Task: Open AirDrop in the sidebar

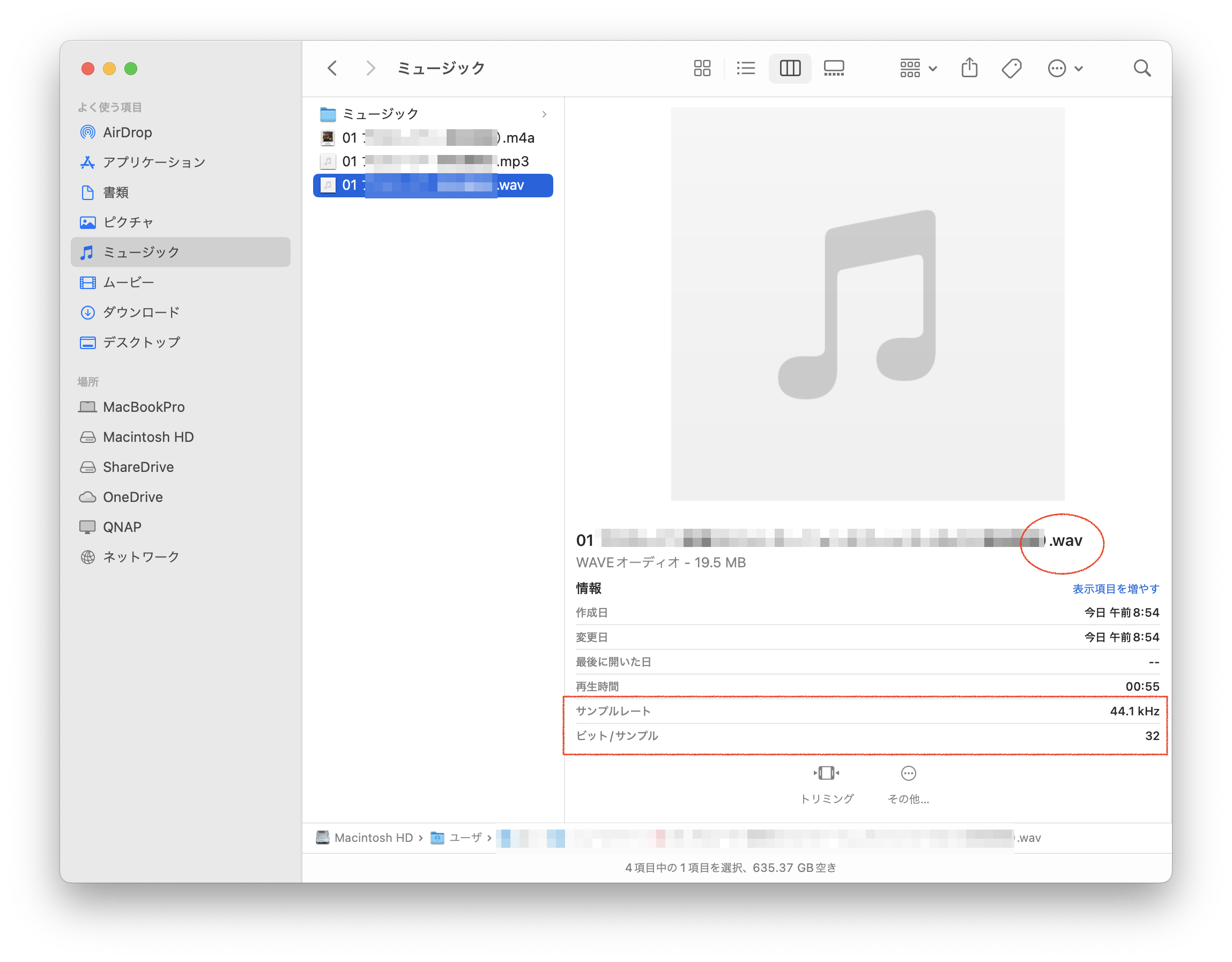Action: (x=127, y=132)
